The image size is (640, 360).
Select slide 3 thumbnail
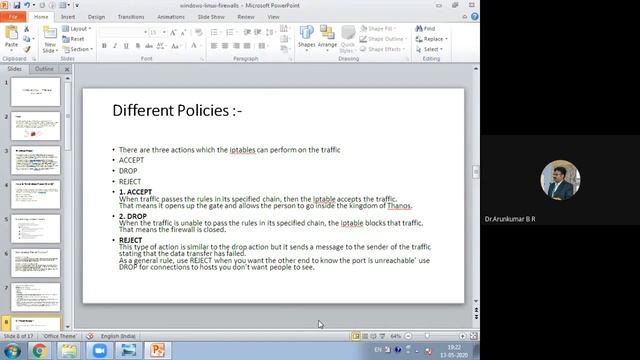[36, 160]
